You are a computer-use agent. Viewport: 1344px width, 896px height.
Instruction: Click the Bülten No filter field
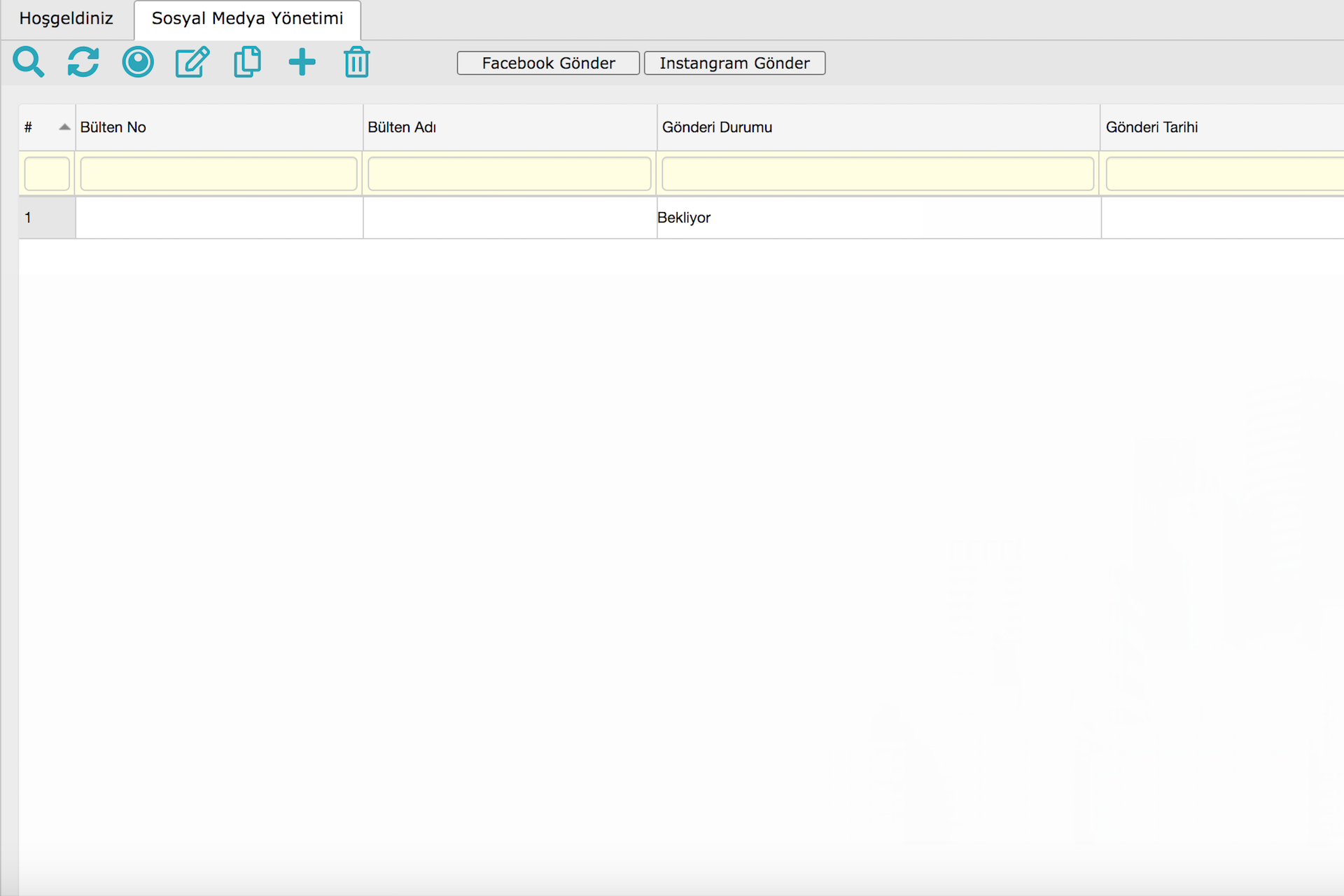pyautogui.click(x=218, y=174)
